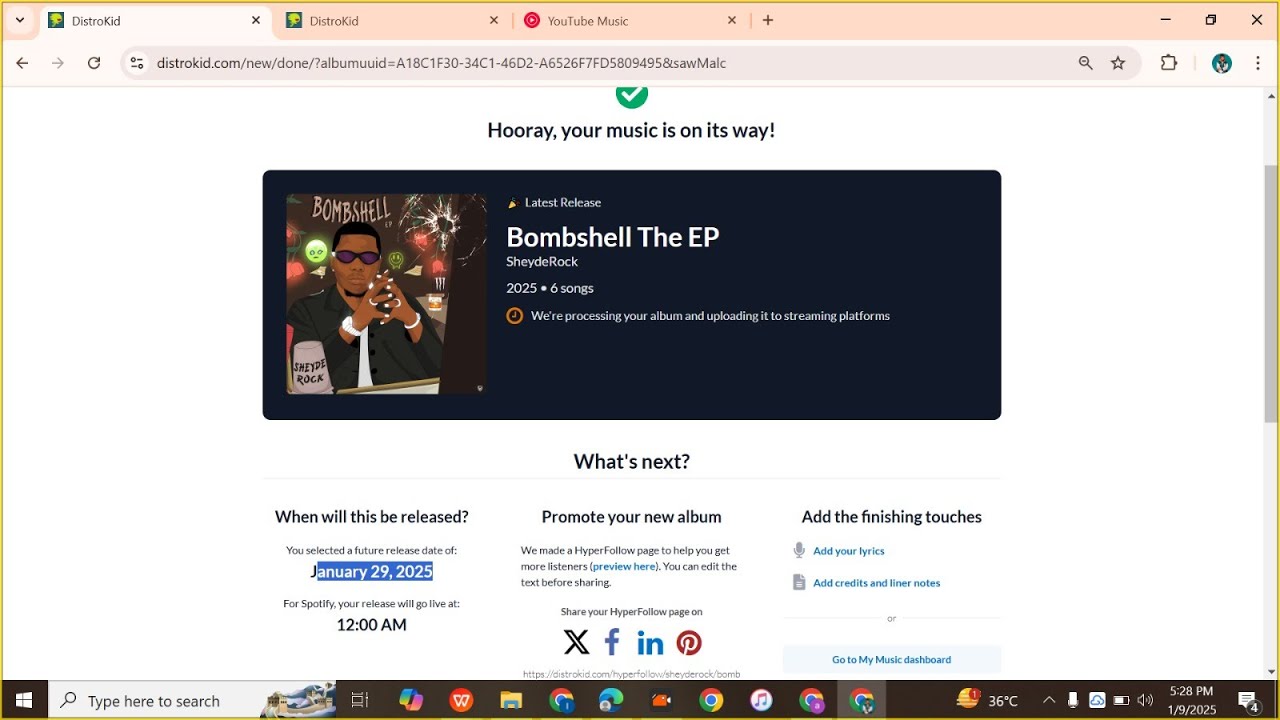The height and width of the screenshot is (720, 1280).
Task: Go back to previous page
Action: click(x=22, y=63)
